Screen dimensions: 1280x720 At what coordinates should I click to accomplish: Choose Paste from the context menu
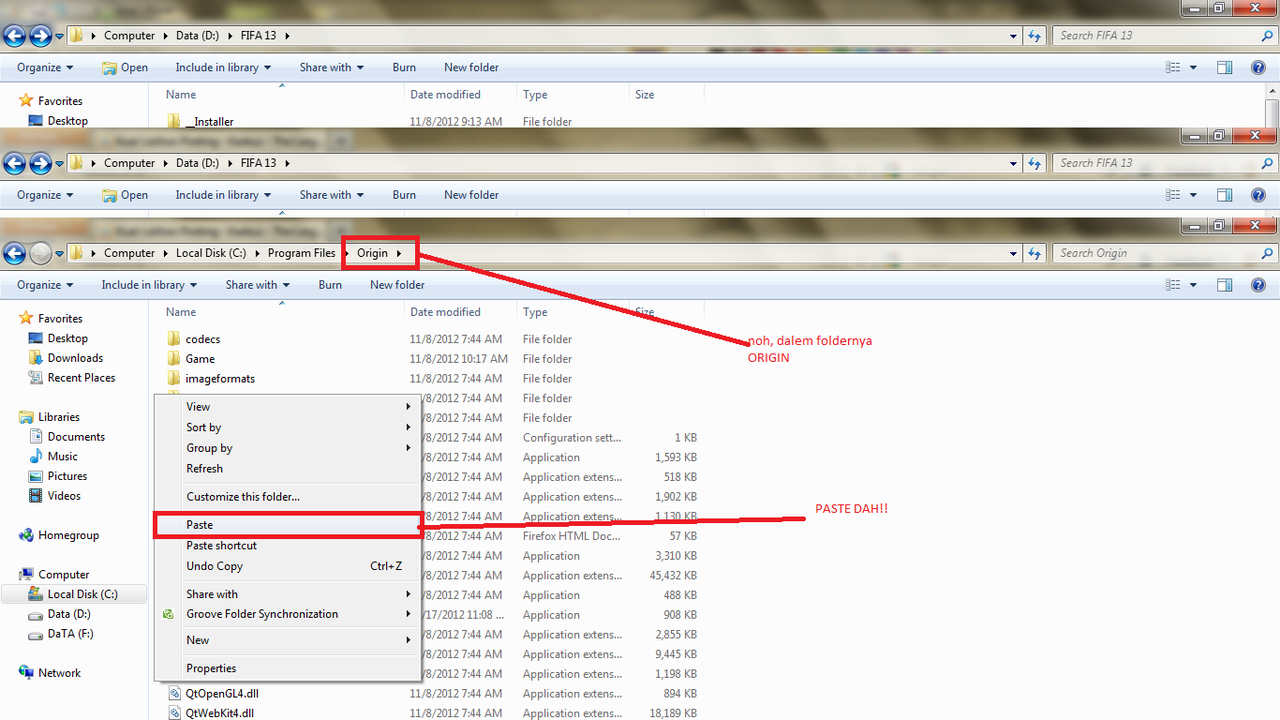[x=287, y=525]
